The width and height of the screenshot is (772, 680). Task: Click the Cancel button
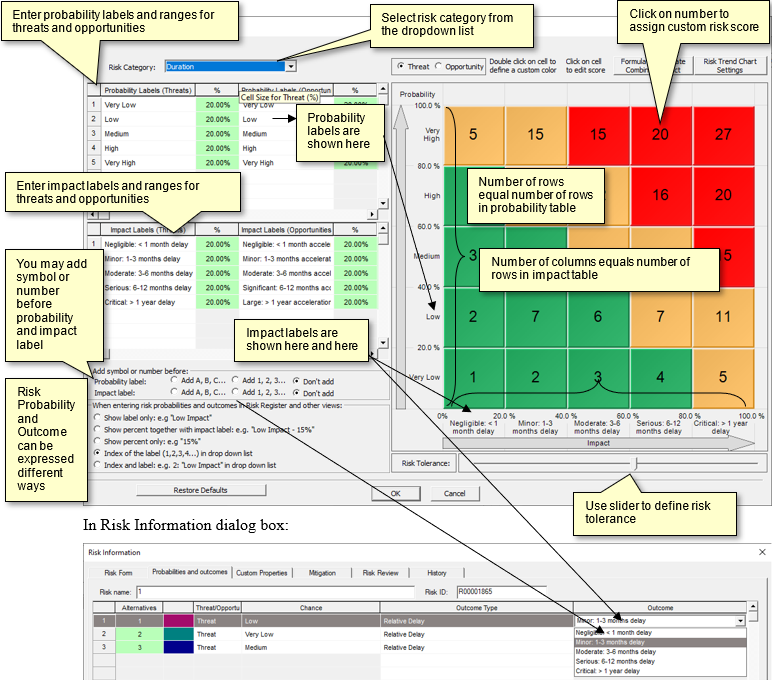coord(454,493)
